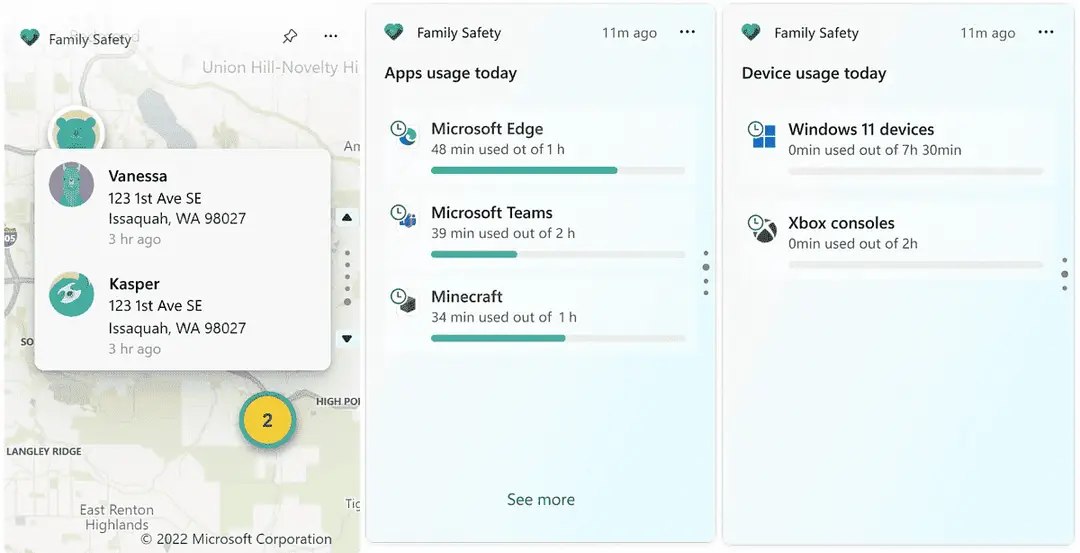
Task: Click the Microsoft Edge usage progress bar
Action: (x=558, y=170)
